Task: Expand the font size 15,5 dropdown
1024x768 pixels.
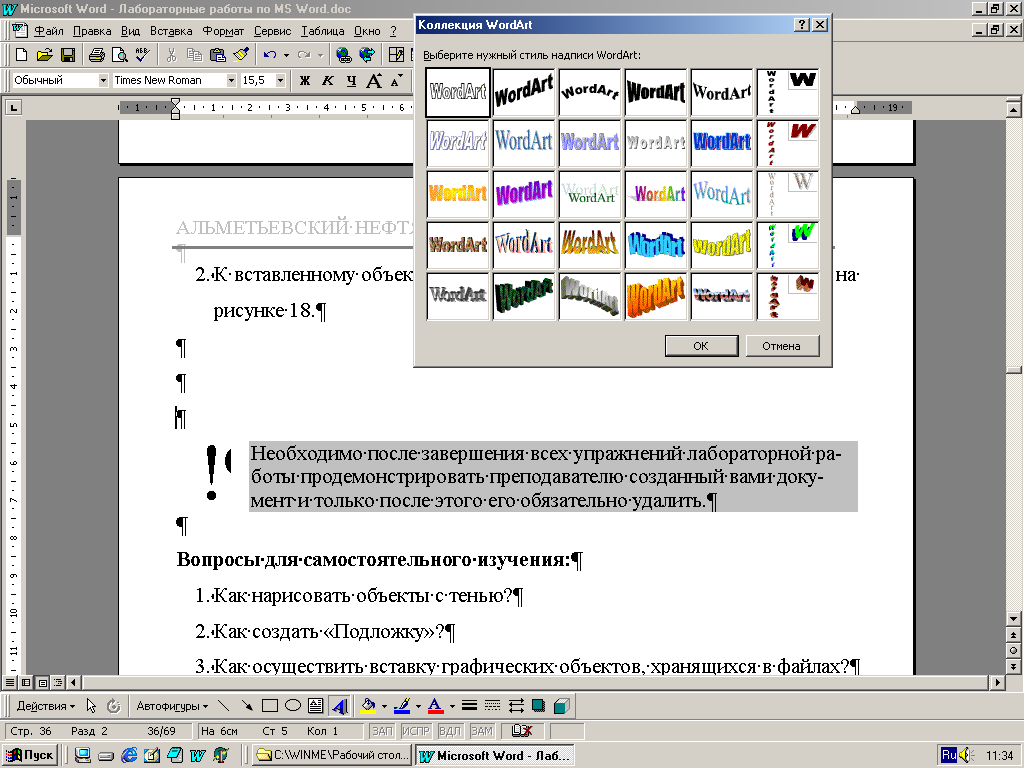Action: tap(281, 80)
